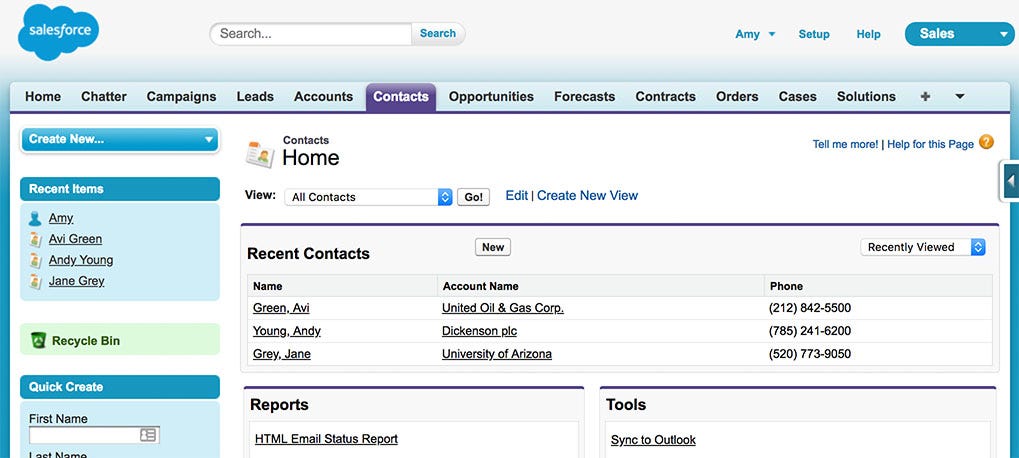Click the plus icon for all tabs
Screen dimensions: 1019x458
click(925, 97)
